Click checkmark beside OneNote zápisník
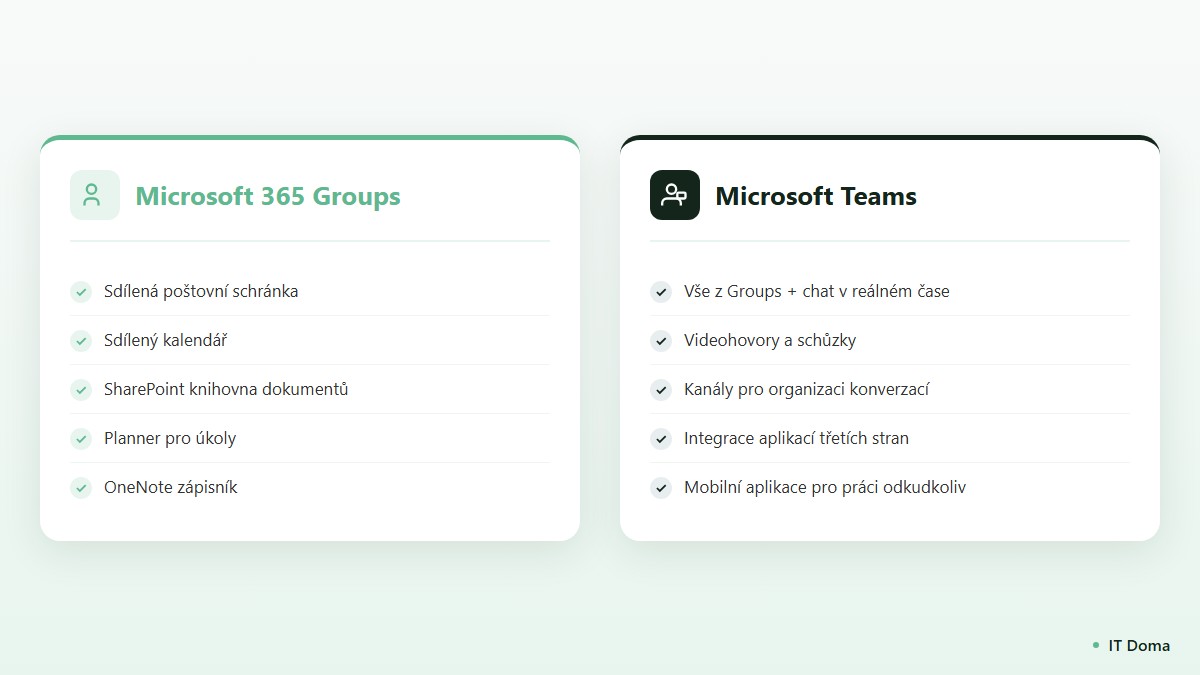1200x675 pixels. click(x=81, y=488)
